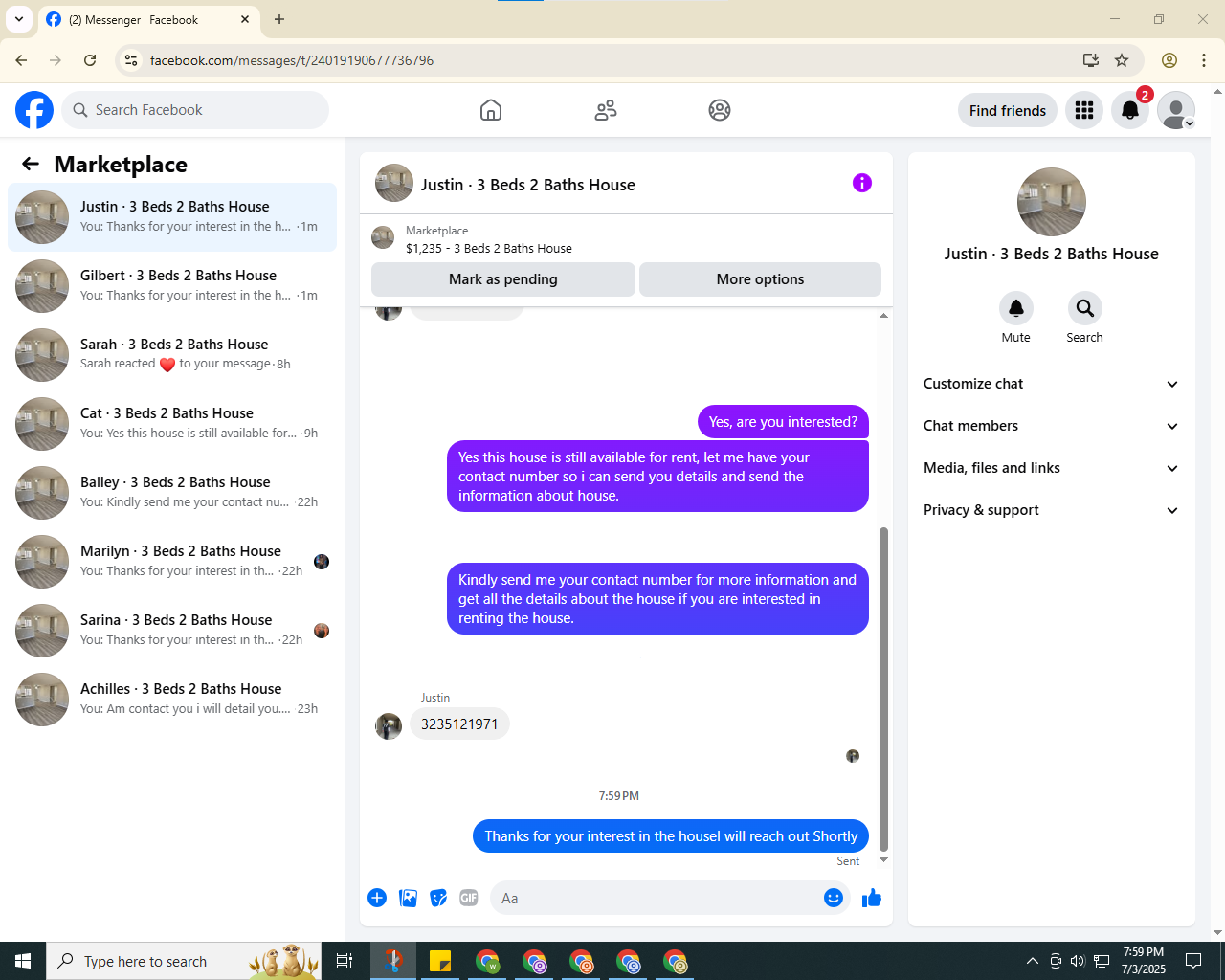Open more actions plus icon
The height and width of the screenshot is (980, 1225).
377,898
